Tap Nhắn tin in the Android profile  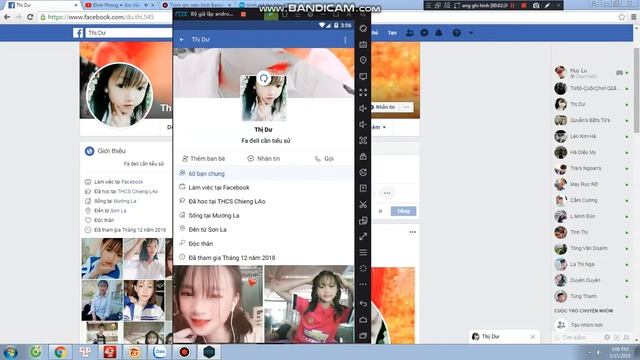pyautogui.click(x=264, y=158)
